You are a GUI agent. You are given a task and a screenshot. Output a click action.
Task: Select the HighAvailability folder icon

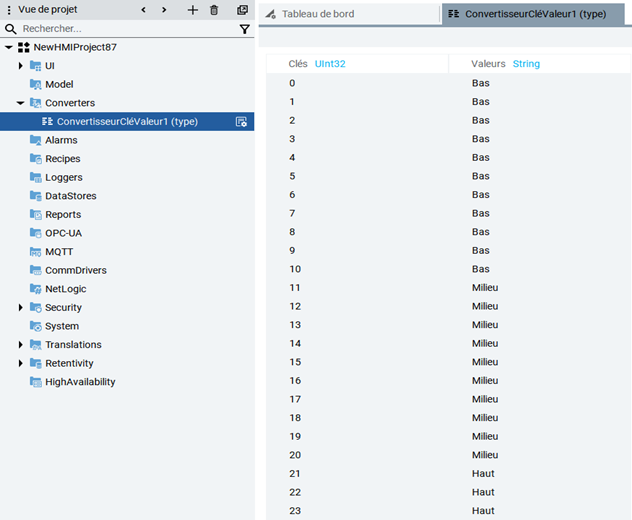(x=35, y=382)
